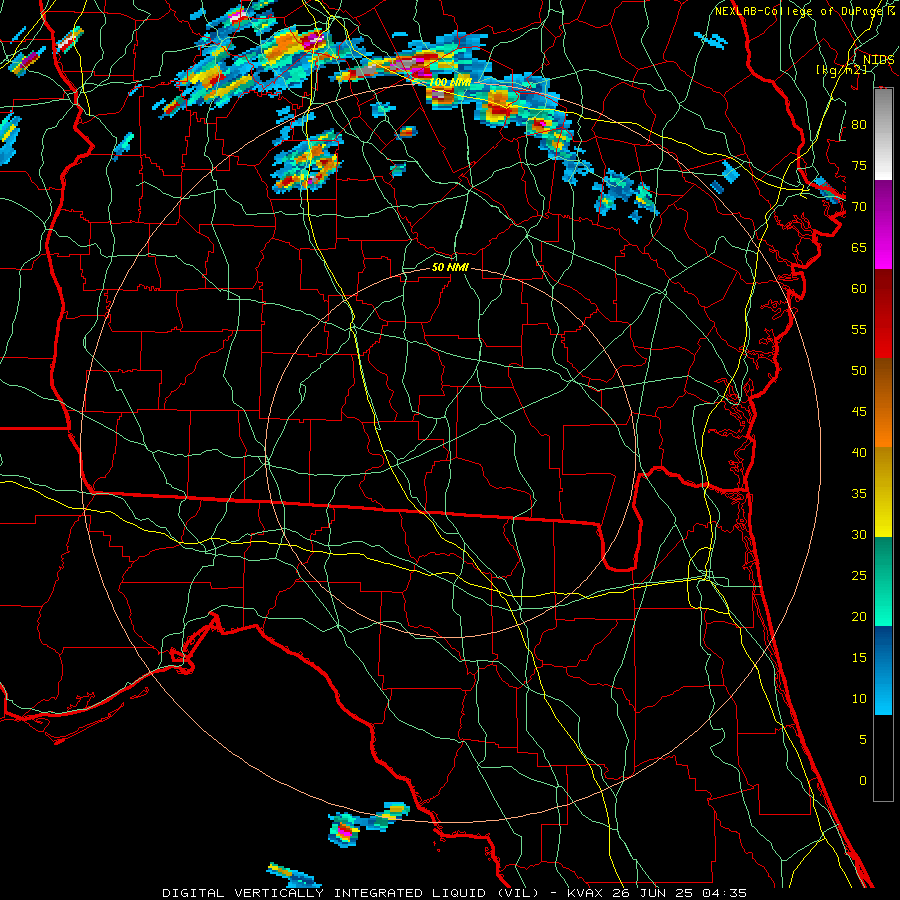Pick the green segment of color bar
Viewport: 900px width, 900px height.
pos(883,581)
